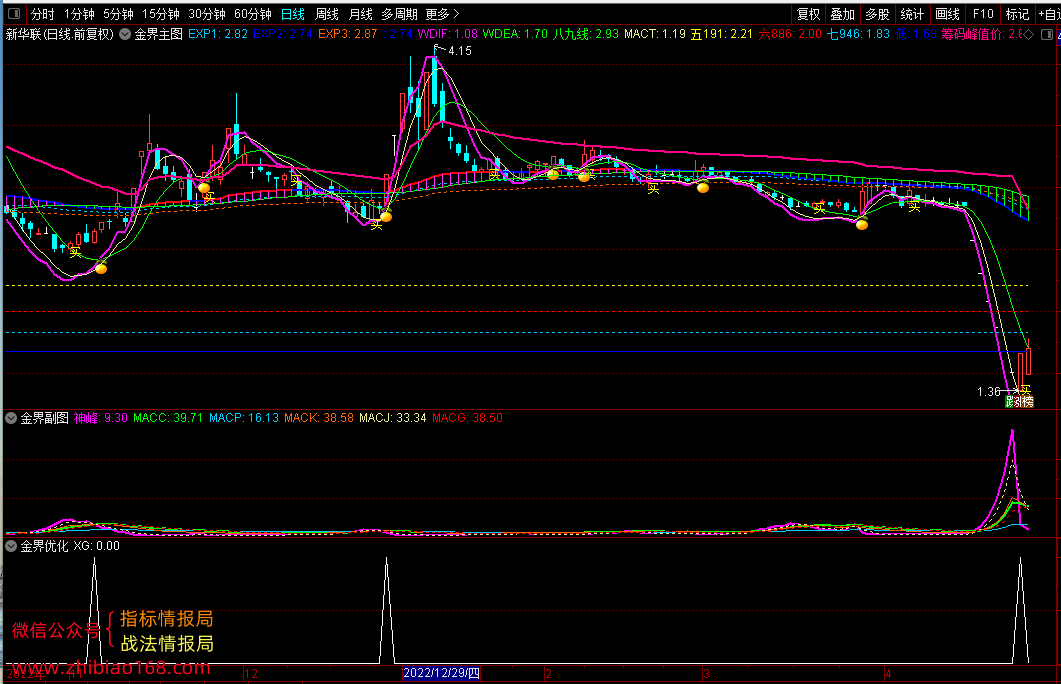Image resolution: width=1061 pixels, height=684 pixels.
Task: Click the 金界优化 indicator name
Action: 45,546
